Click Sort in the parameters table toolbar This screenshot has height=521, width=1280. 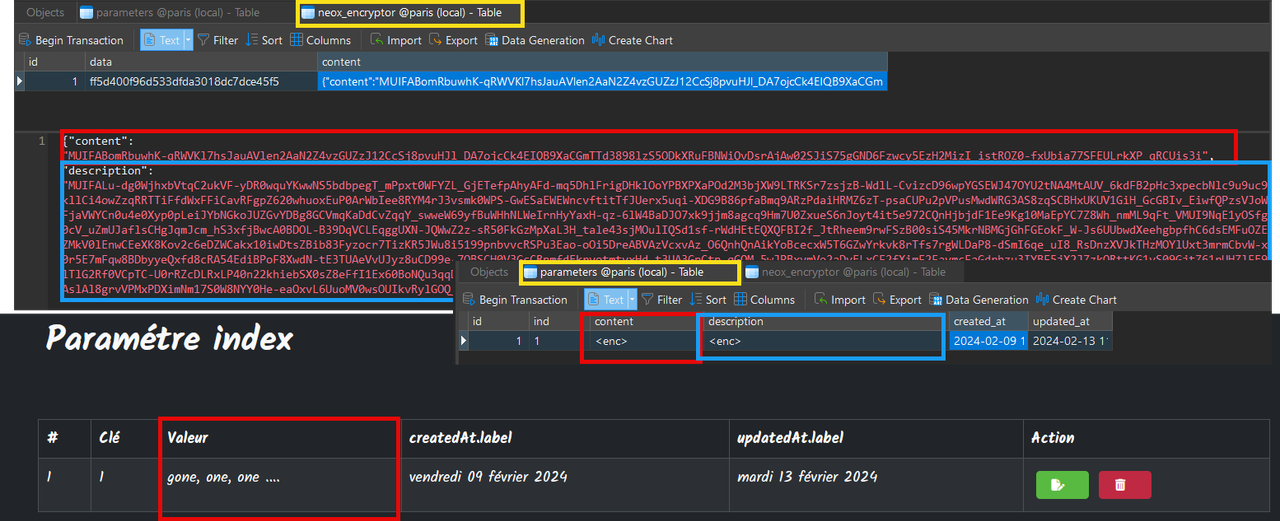click(708, 299)
